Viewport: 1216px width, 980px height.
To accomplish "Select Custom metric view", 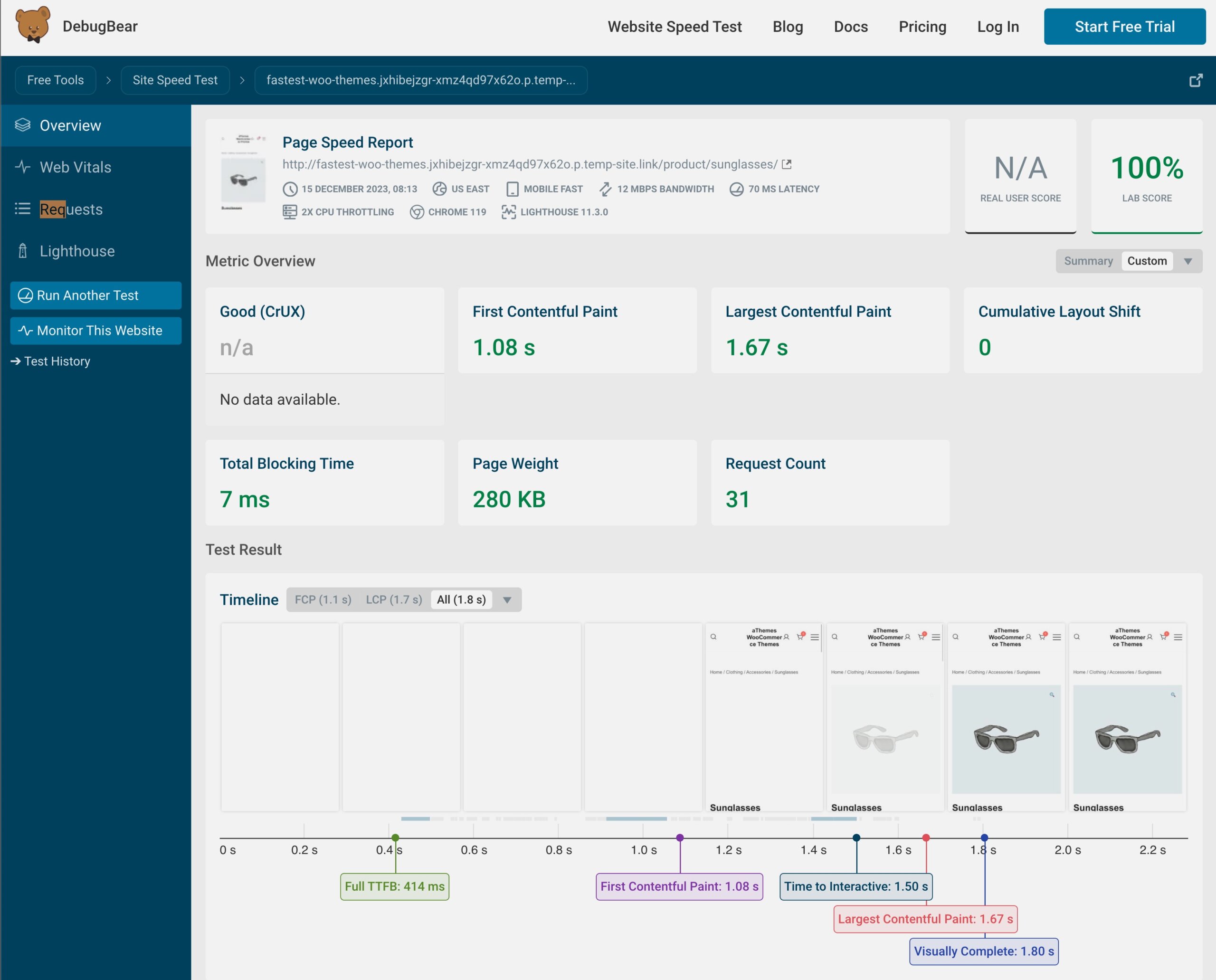I will [x=1147, y=261].
